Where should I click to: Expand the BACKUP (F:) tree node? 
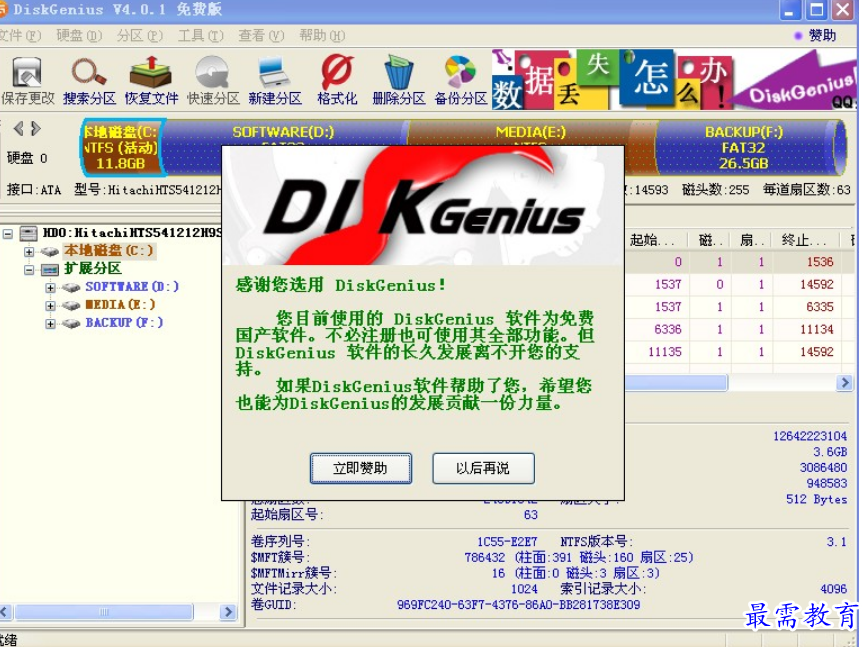pos(50,324)
